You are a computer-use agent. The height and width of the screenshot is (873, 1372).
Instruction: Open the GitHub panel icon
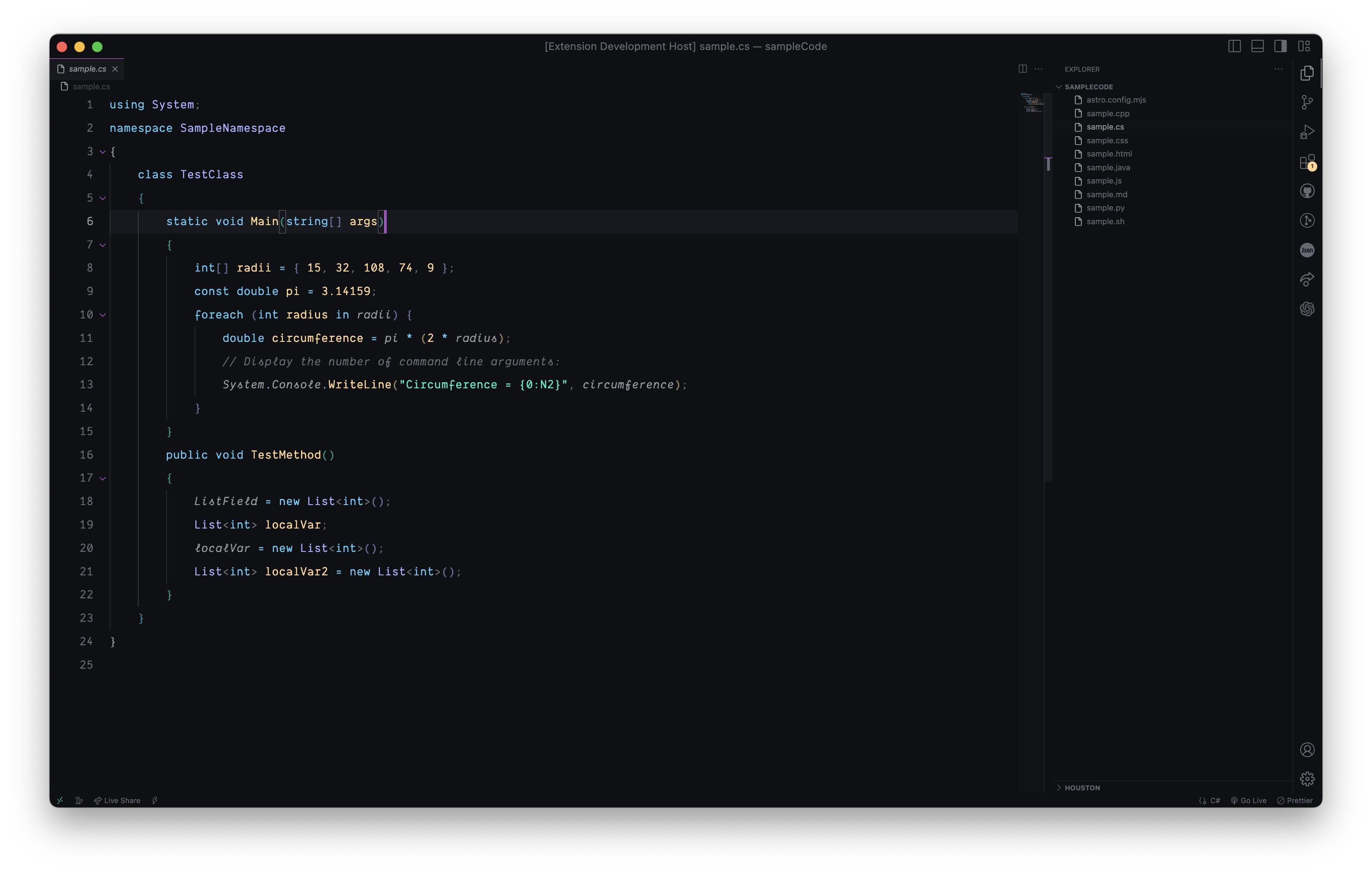pyautogui.click(x=1307, y=191)
